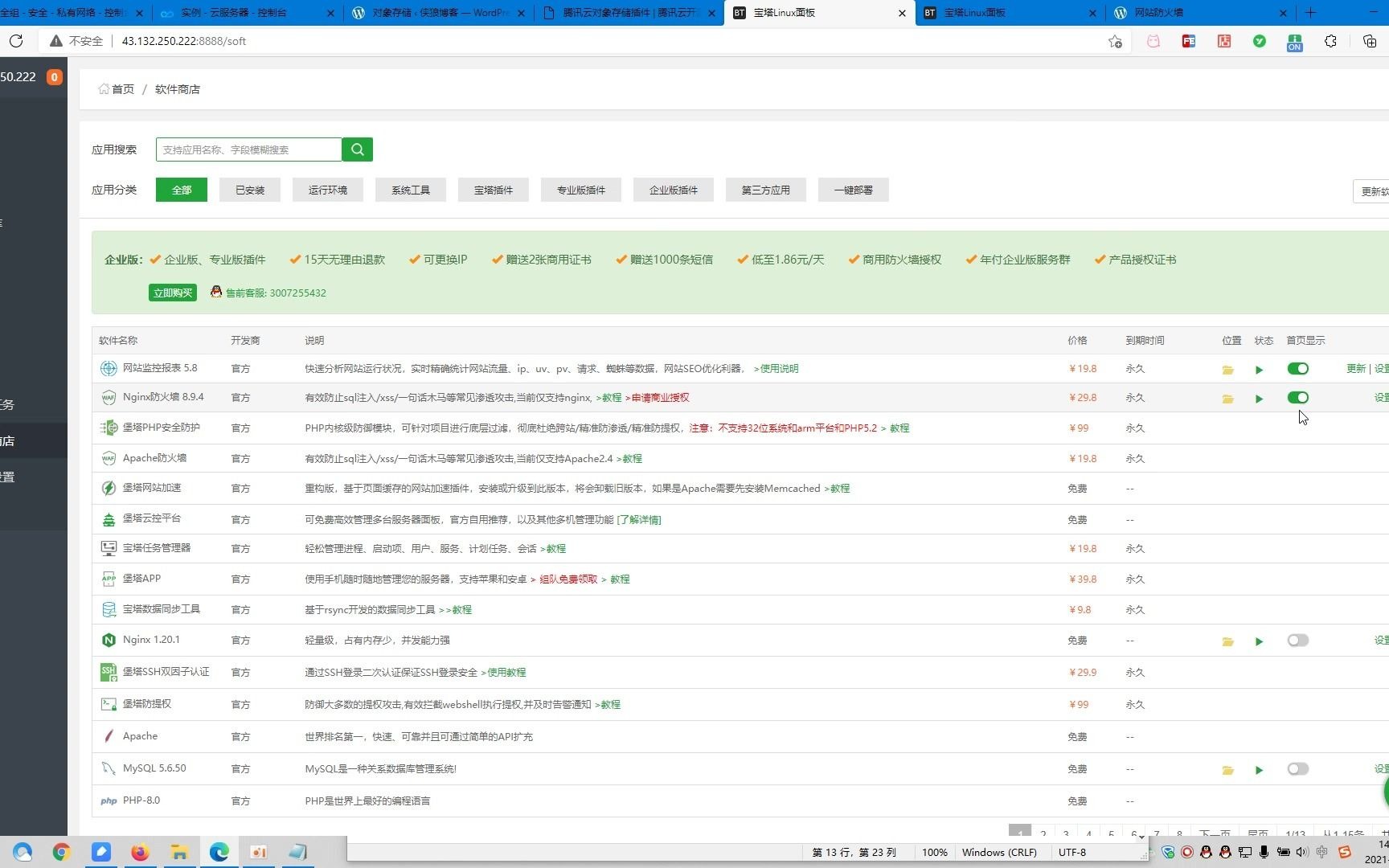
Task: Click the 首页 breadcrumb link
Action: [x=123, y=89]
